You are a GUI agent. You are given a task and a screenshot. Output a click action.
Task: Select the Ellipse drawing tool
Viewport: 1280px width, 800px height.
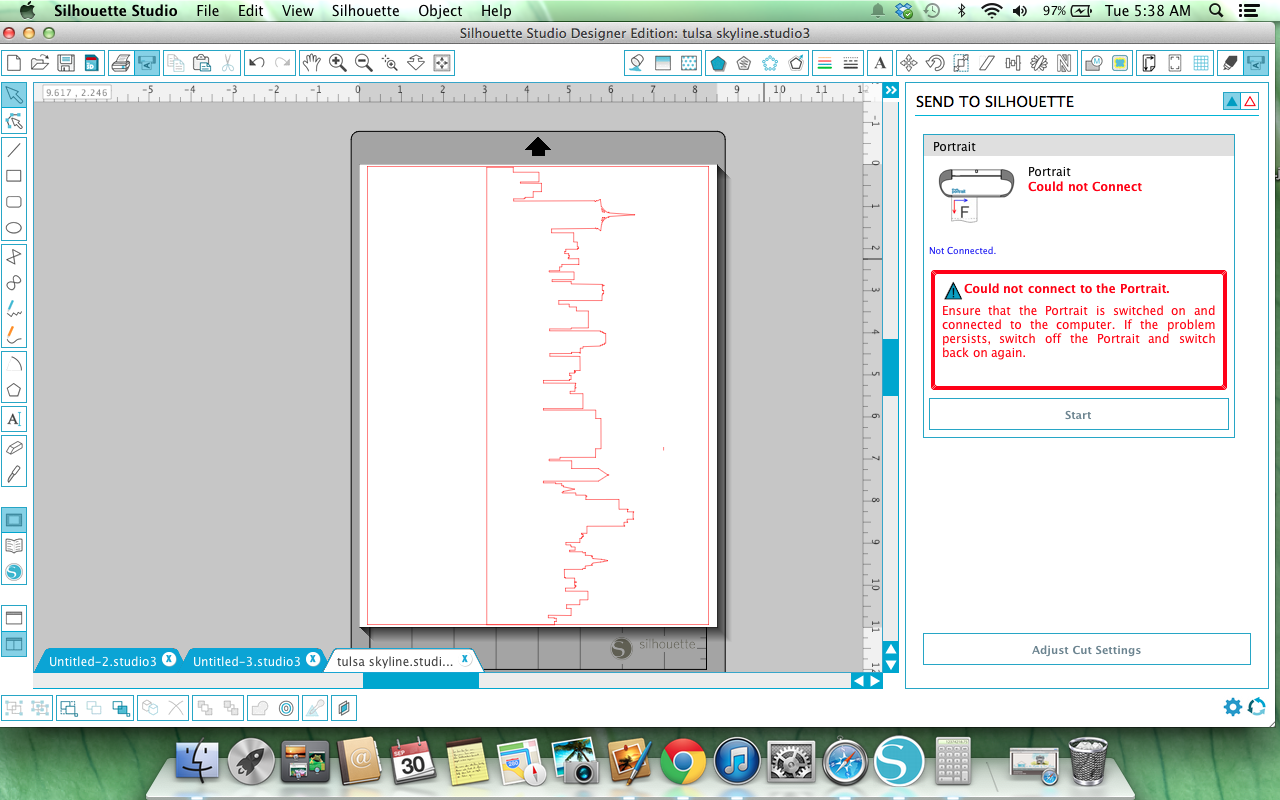point(14,228)
